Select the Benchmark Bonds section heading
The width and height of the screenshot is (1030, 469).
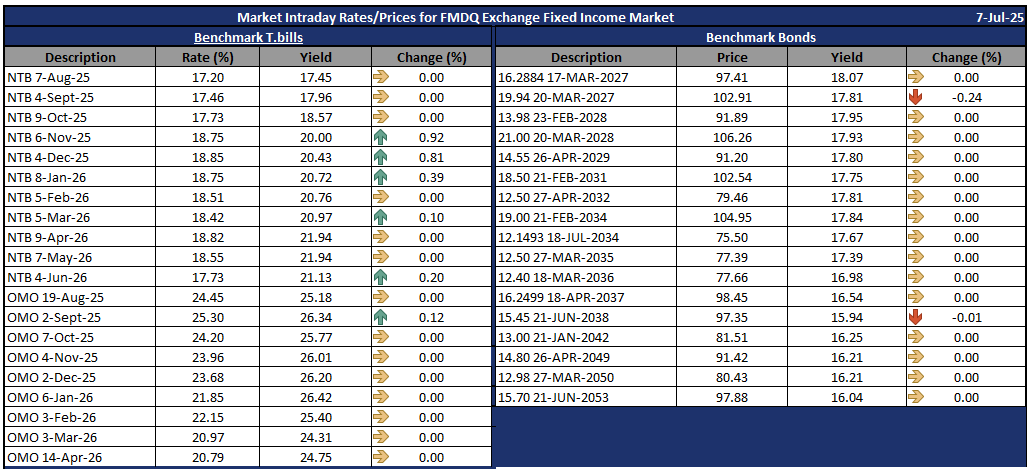point(761,37)
